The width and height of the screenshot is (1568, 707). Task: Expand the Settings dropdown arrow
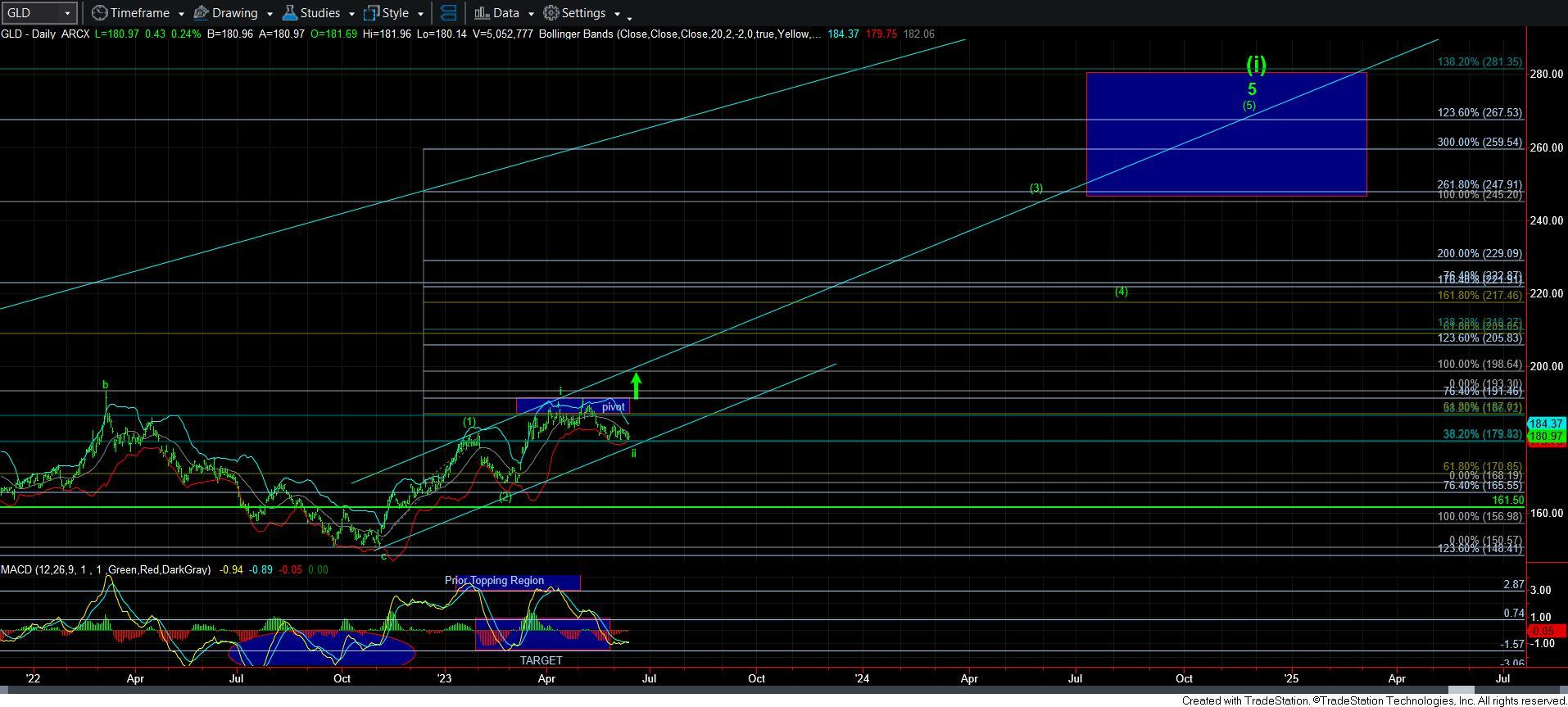pyautogui.click(x=617, y=14)
